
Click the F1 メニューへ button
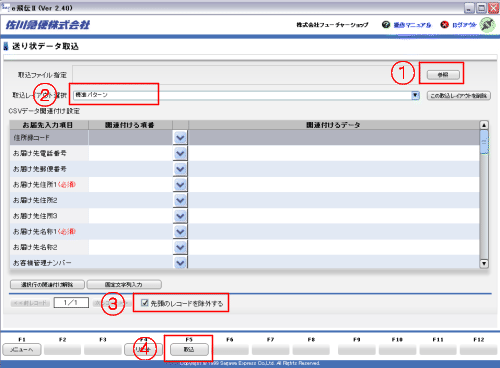(22, 349)
